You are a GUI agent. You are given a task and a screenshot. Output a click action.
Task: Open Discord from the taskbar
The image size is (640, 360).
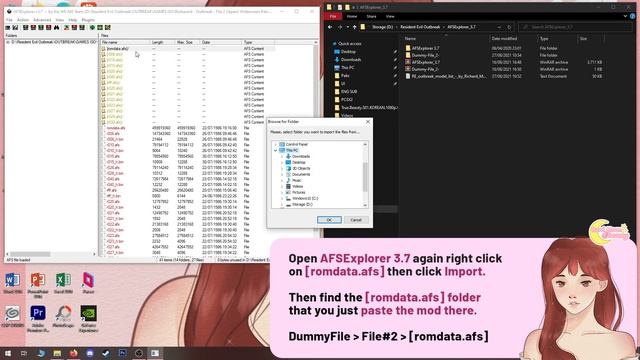coord(90,353)
